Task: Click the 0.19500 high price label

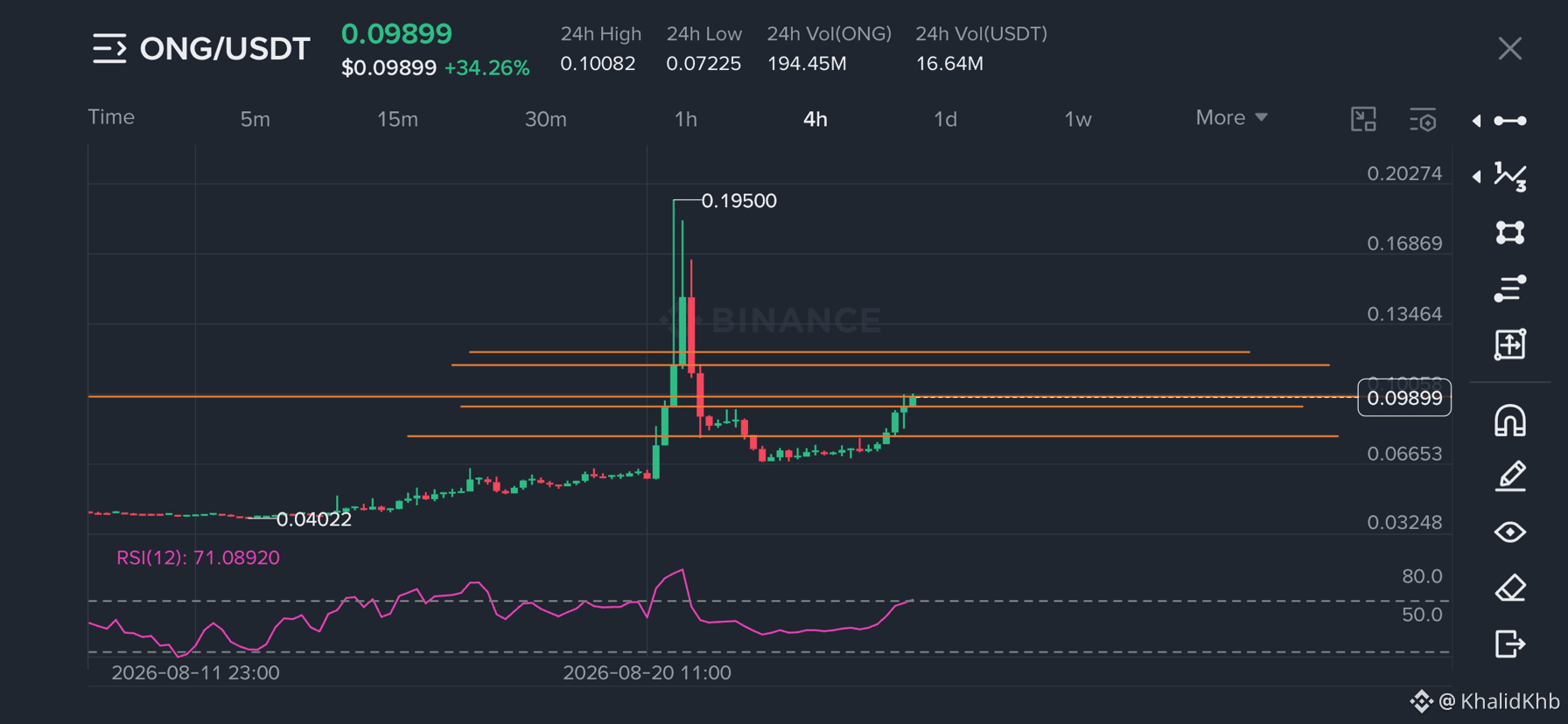Action: pyautogui.click(x=738, y=201)
